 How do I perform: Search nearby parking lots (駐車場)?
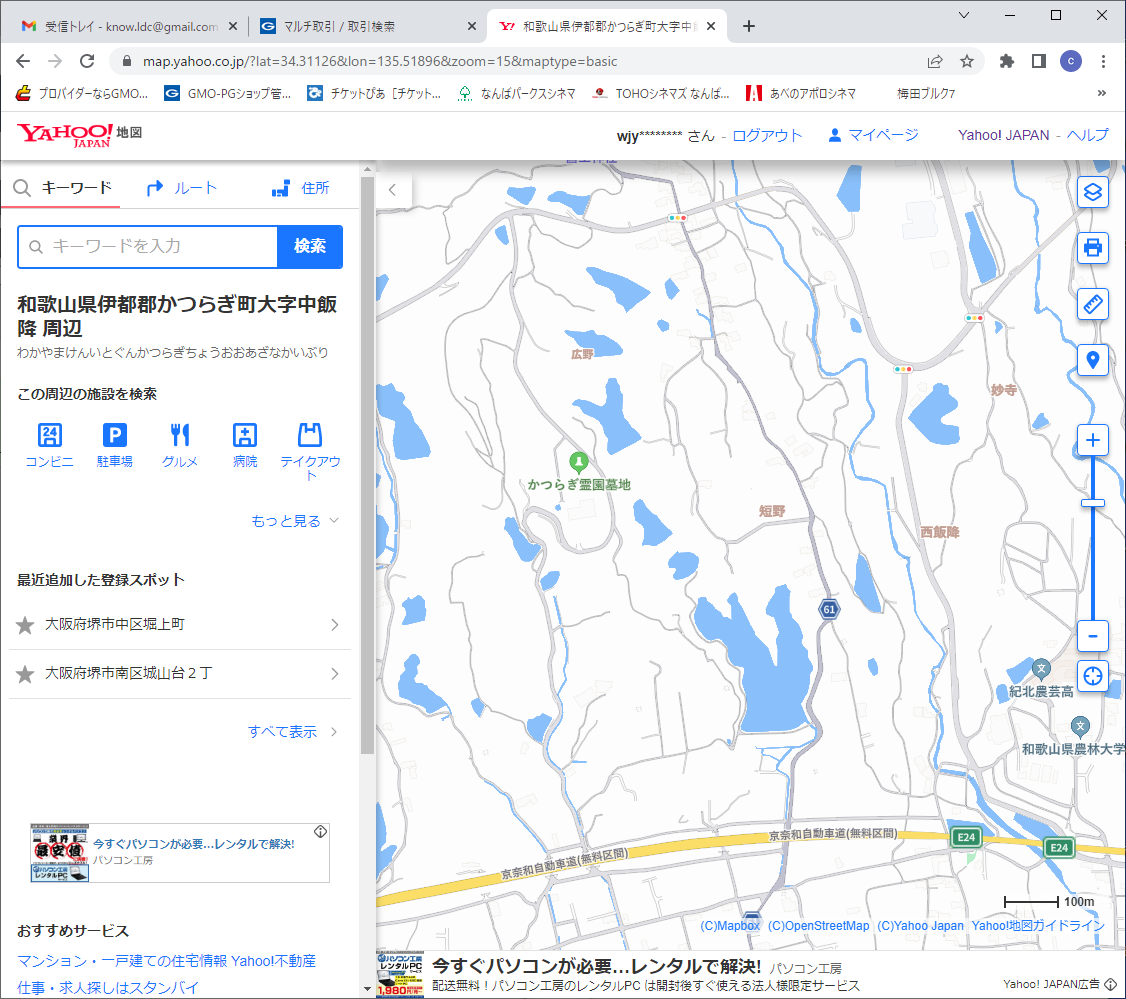click(x=115, y=445)
